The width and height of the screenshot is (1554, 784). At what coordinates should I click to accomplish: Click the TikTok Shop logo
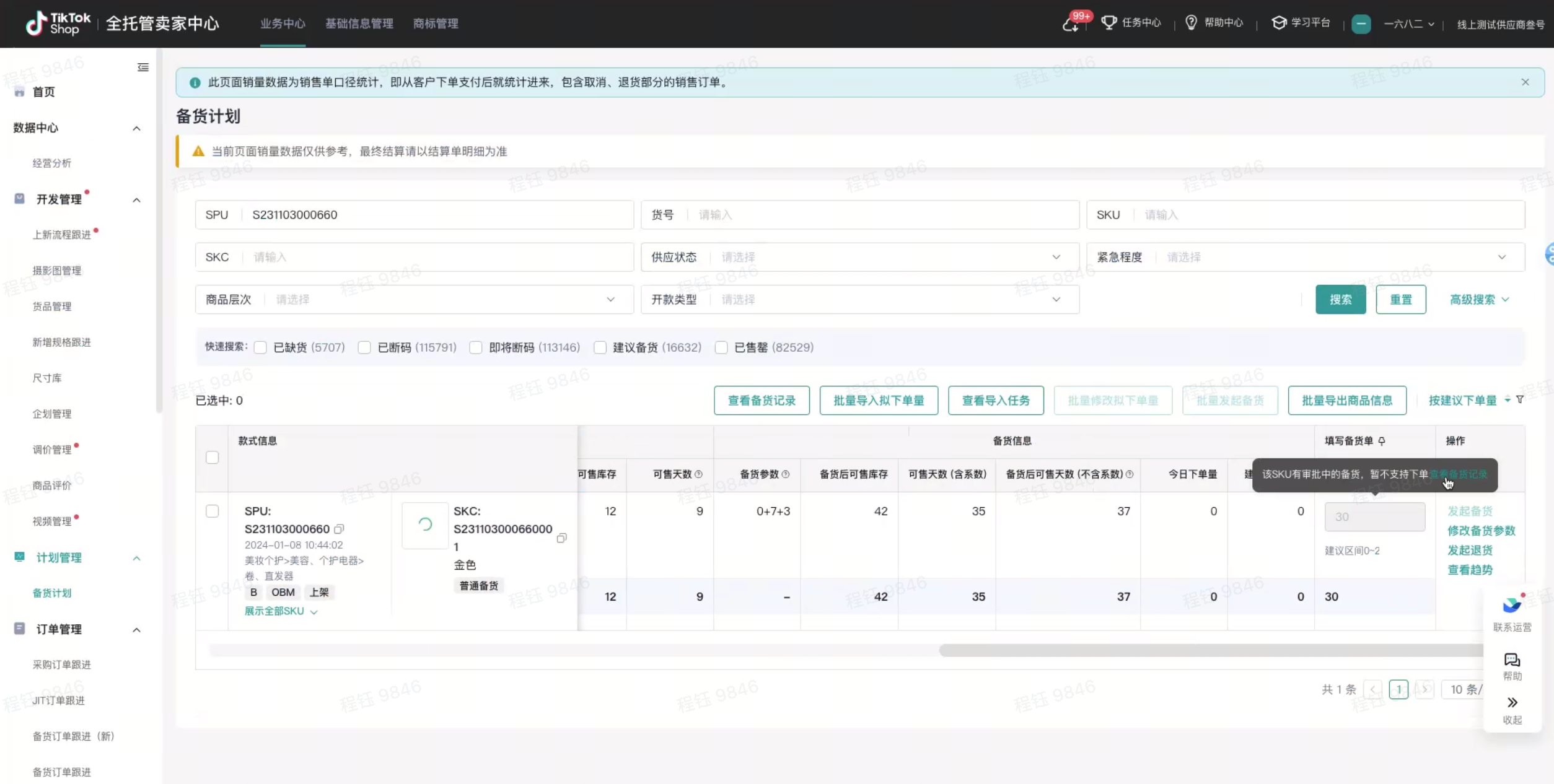[58, 24]
